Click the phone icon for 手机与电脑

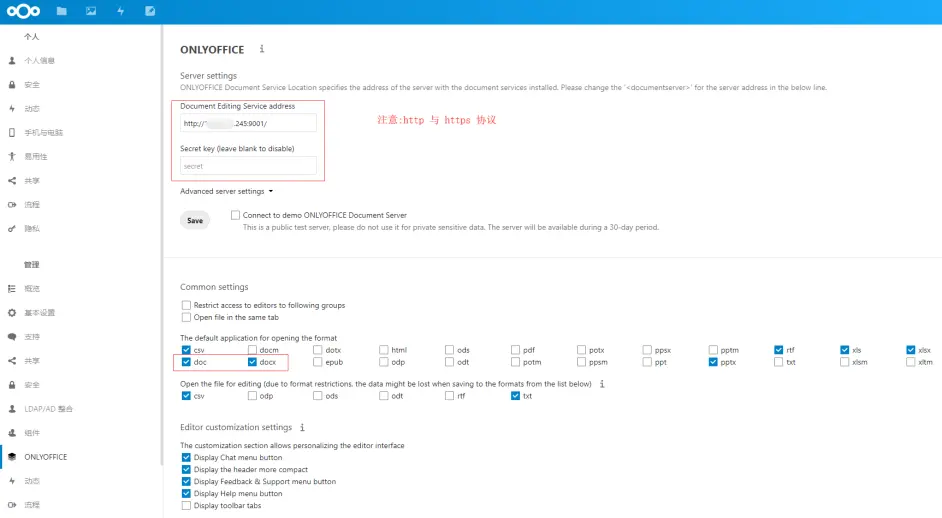[x=12, y=133]
